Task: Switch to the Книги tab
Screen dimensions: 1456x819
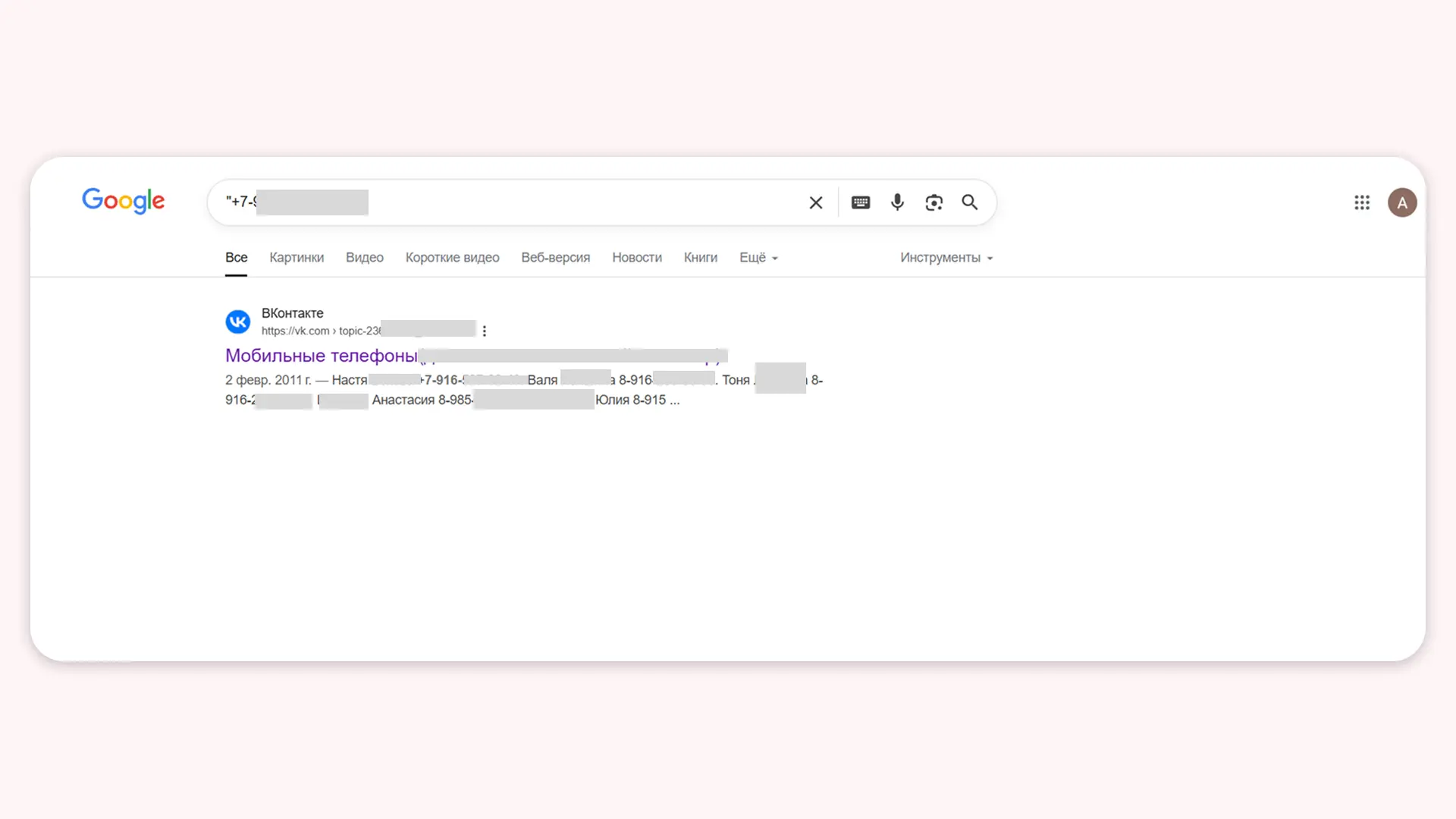Action: (701, 258)
